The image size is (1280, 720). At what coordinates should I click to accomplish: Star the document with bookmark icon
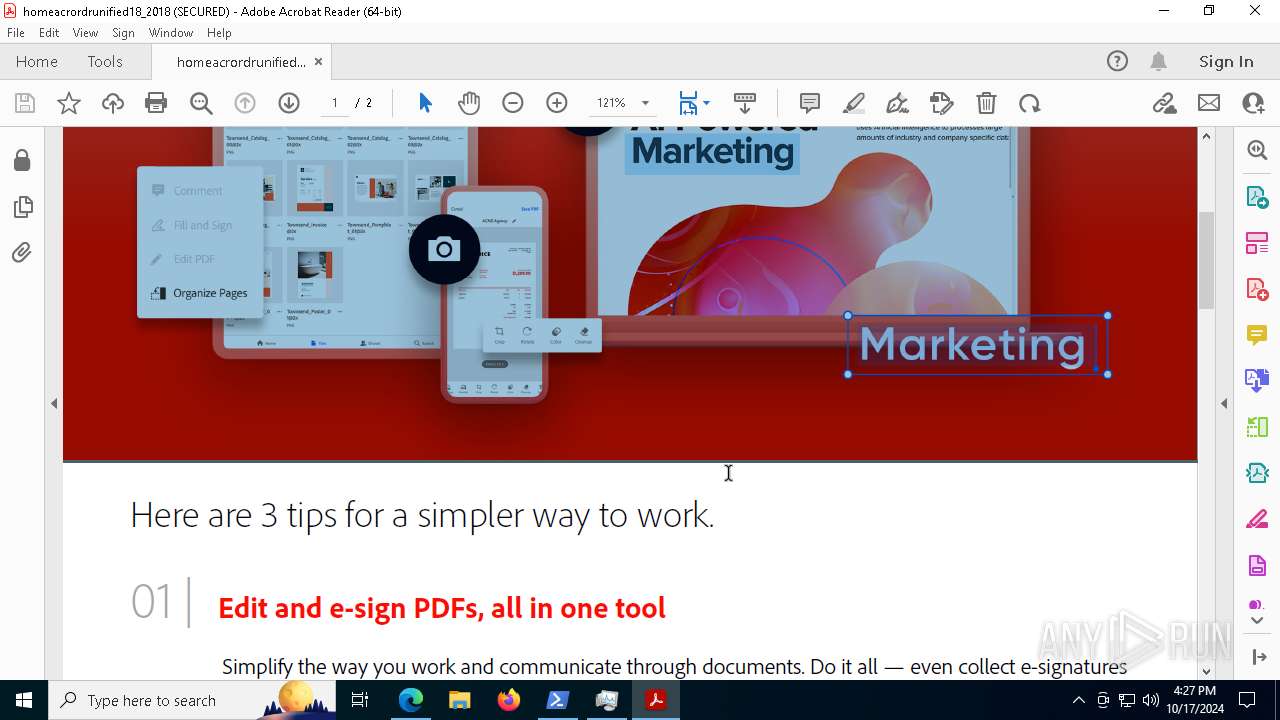pyautogui.click(x=69, y=103)
